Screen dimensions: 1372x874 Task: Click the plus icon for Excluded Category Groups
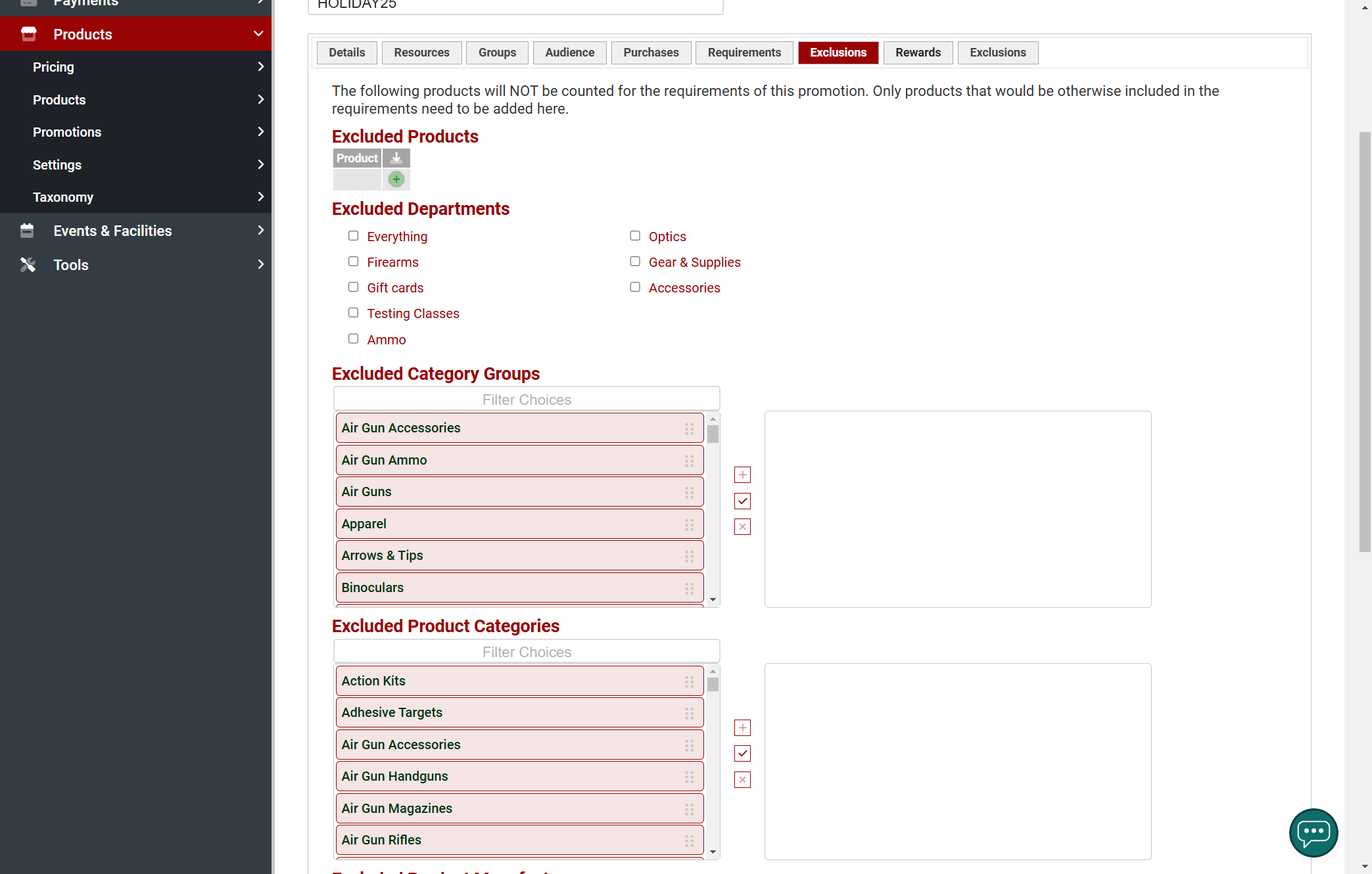click(742, 475)
